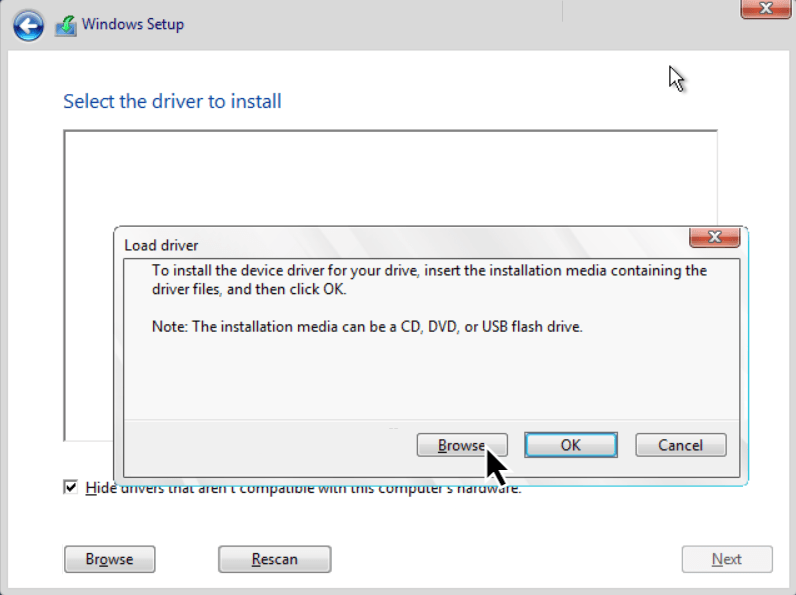Viewport: 796px width, 595px height.
Task: Click the 'To install the device driver' message
Action: click(429, 280)
